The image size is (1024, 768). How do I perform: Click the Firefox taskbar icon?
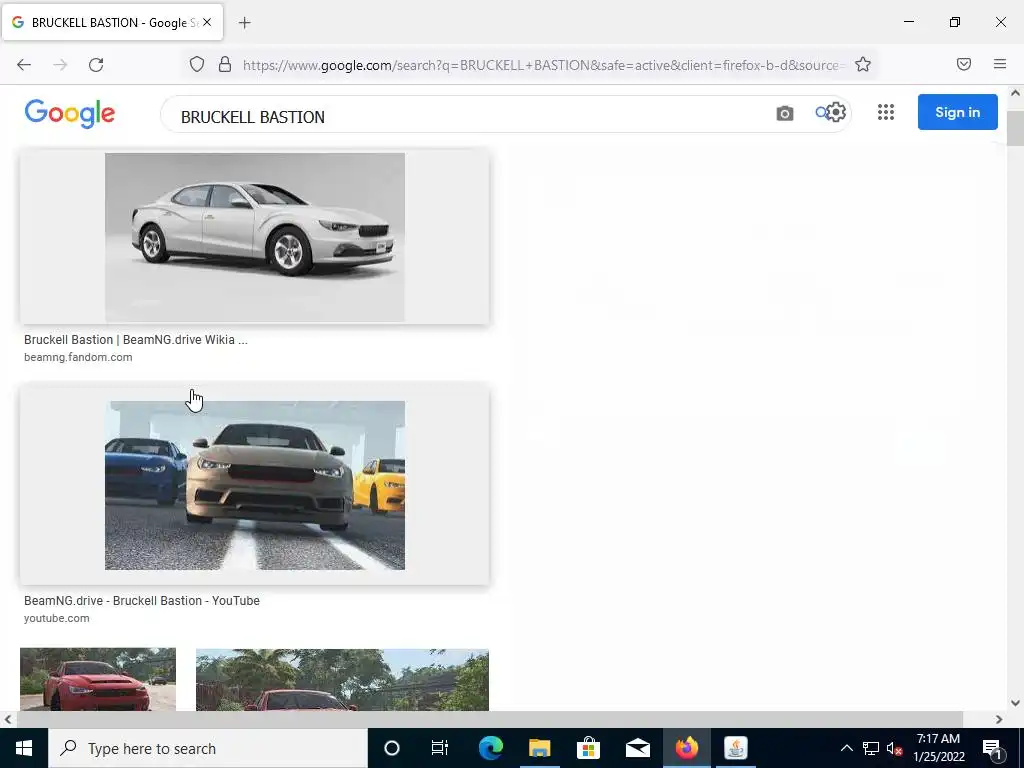[686, 748]
